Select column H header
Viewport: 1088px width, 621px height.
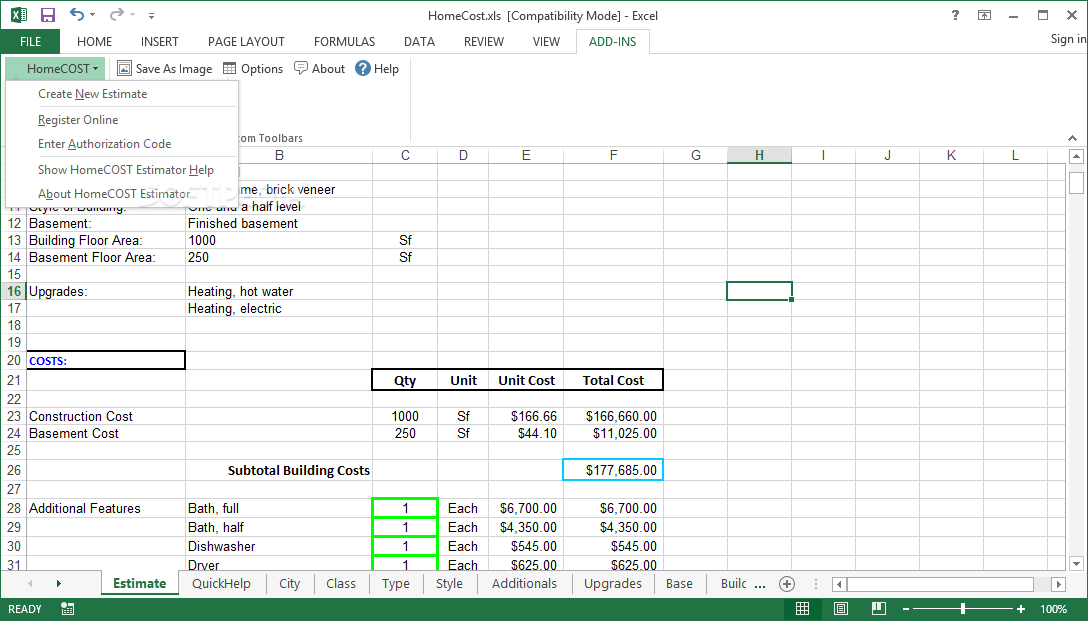(759, 155)
